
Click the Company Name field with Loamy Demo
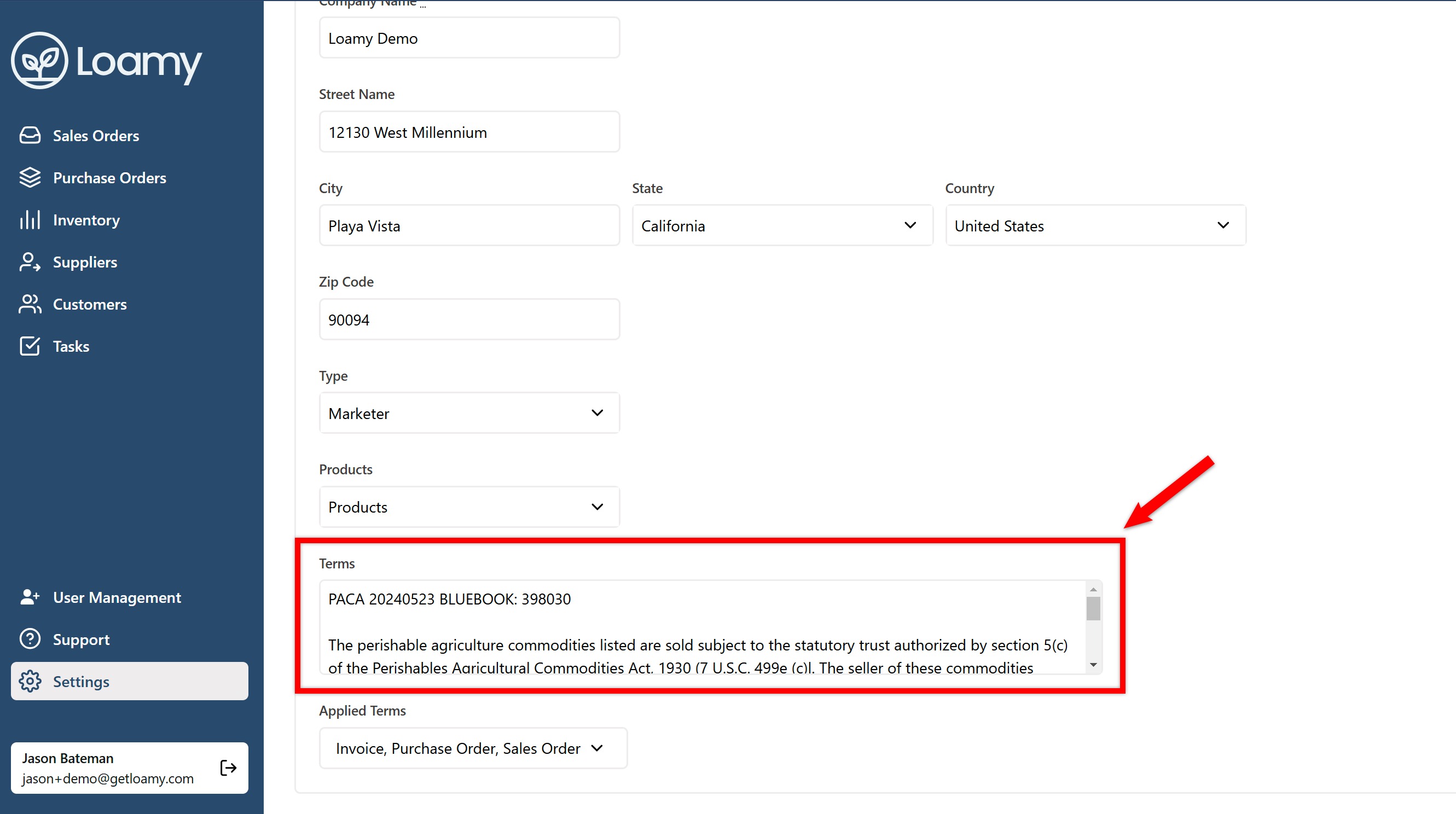pyautogui.click(x=469, y=38)
